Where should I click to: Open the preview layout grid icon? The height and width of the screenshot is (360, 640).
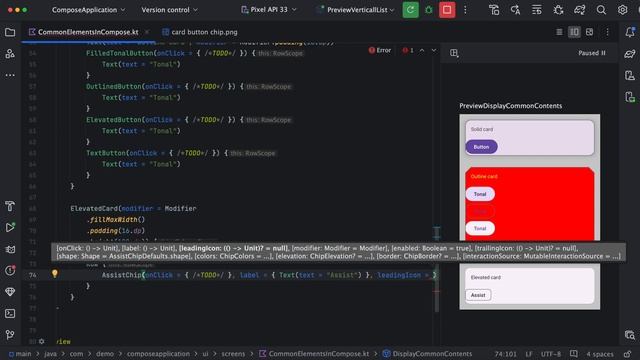[x=454, y=53]
